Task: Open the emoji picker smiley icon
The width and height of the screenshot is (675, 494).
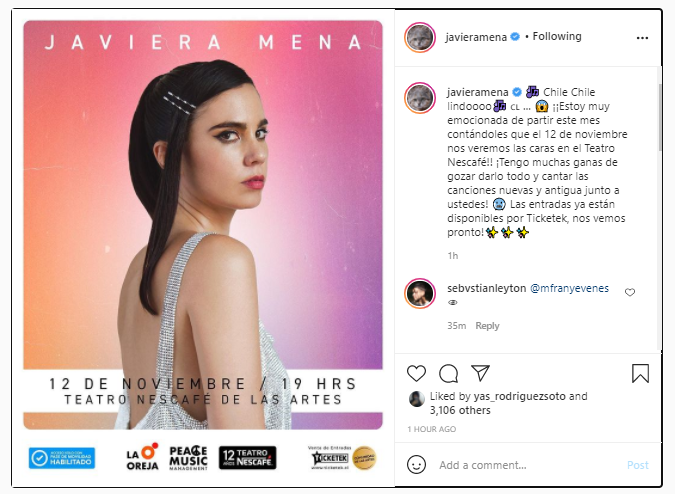Action: (416, 465)
